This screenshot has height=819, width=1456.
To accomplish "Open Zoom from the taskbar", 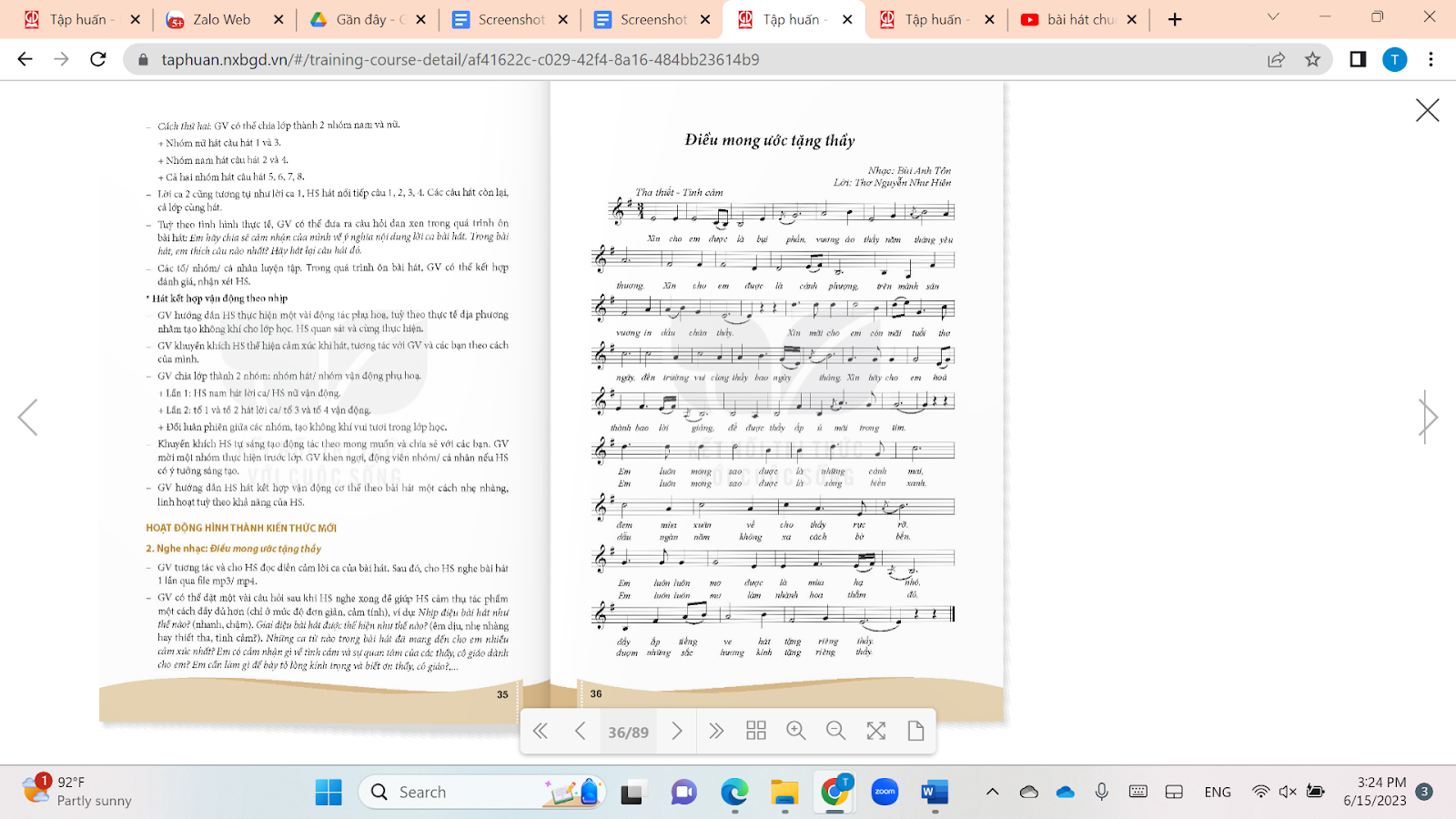I will click(885, 792).
